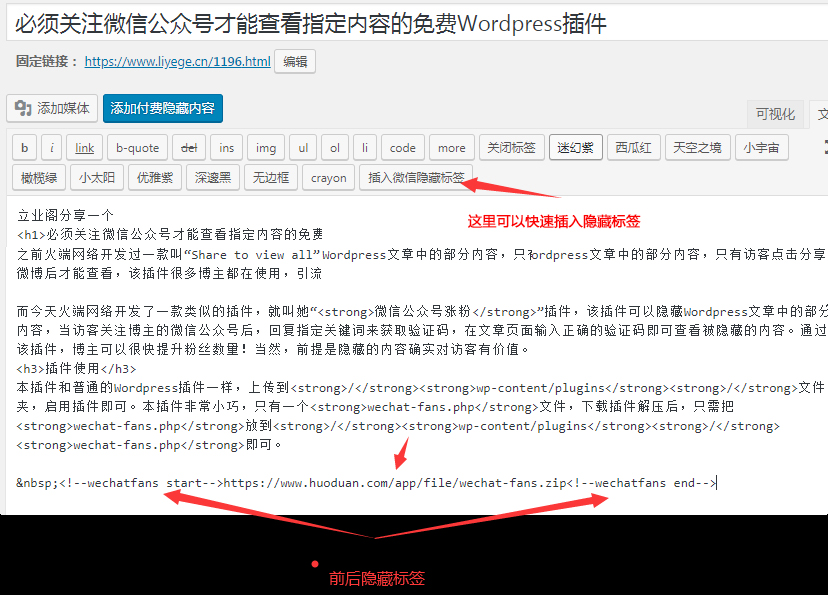Viewport: 828px width, 595px height.
Task: Switch to the 可视化 visual editor tab
Action: [x=775, y=114]
